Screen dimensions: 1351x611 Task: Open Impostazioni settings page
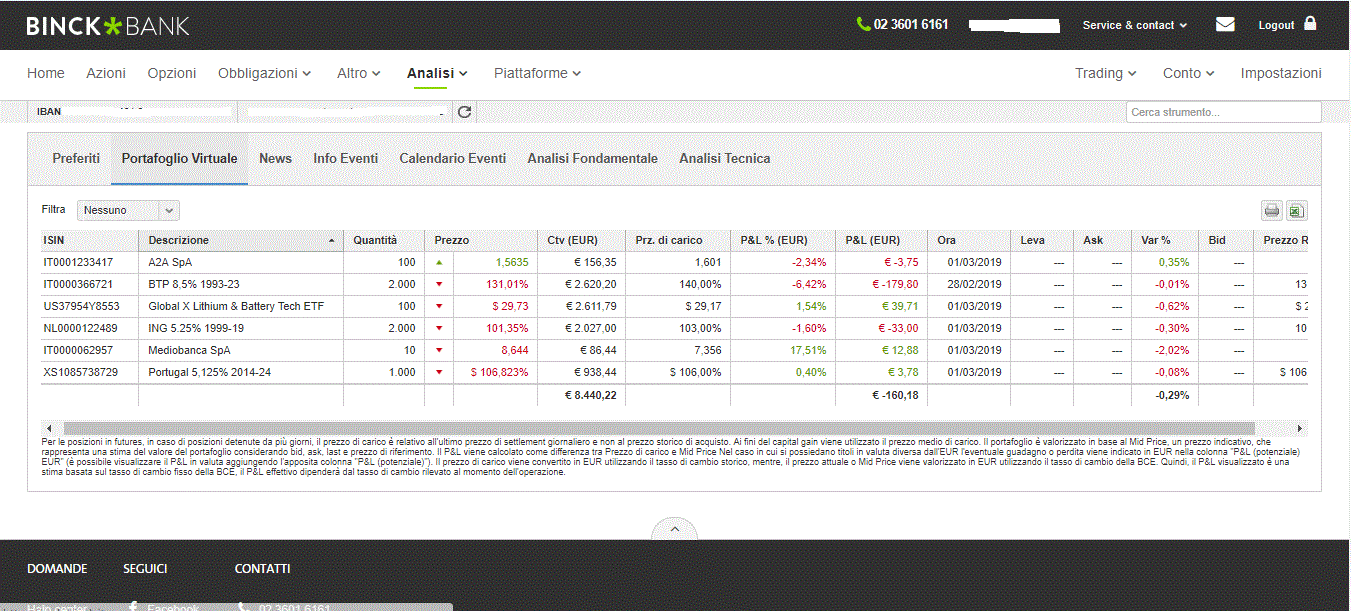coord(1281,73)
